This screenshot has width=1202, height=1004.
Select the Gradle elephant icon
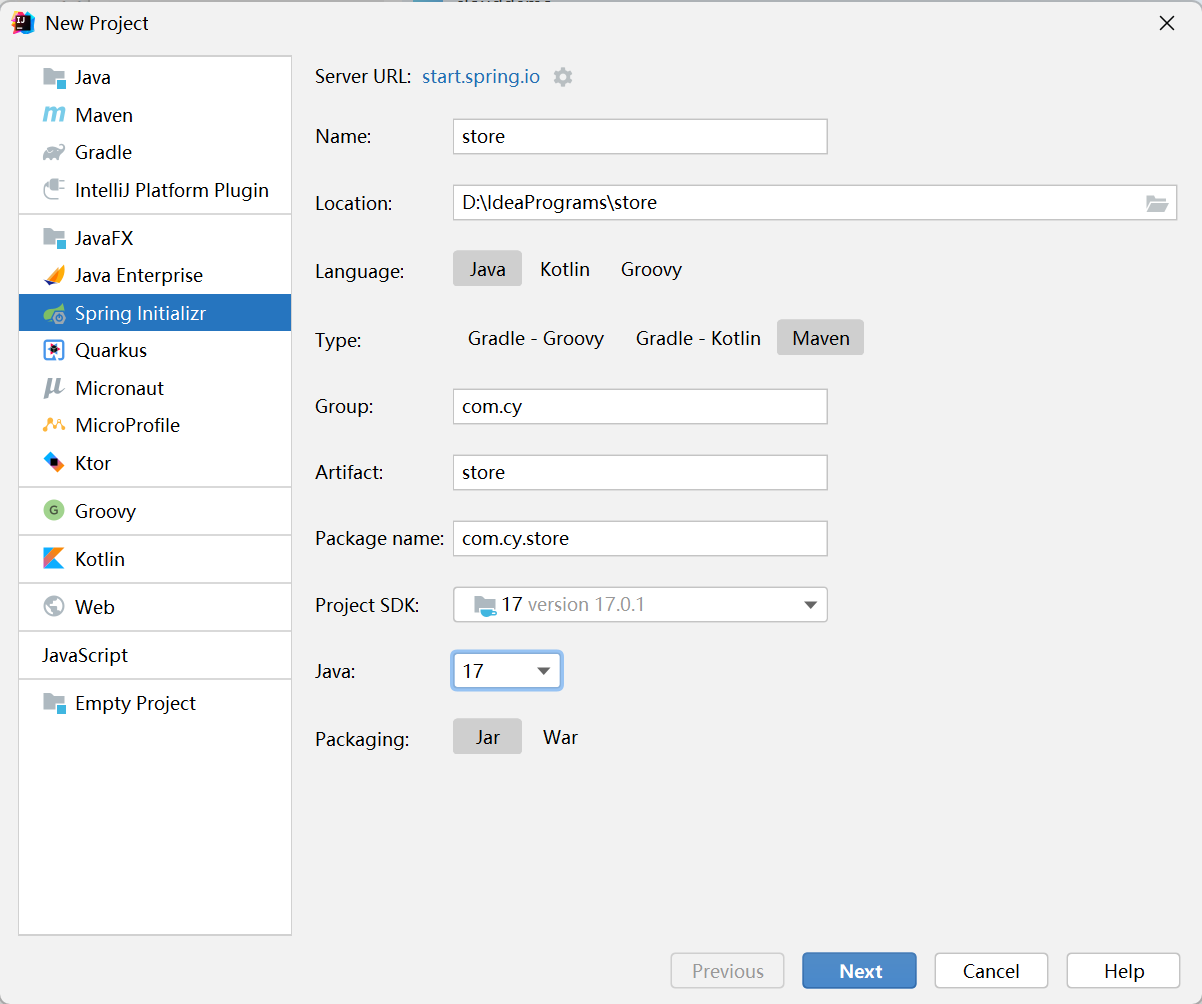click(54, 153)
